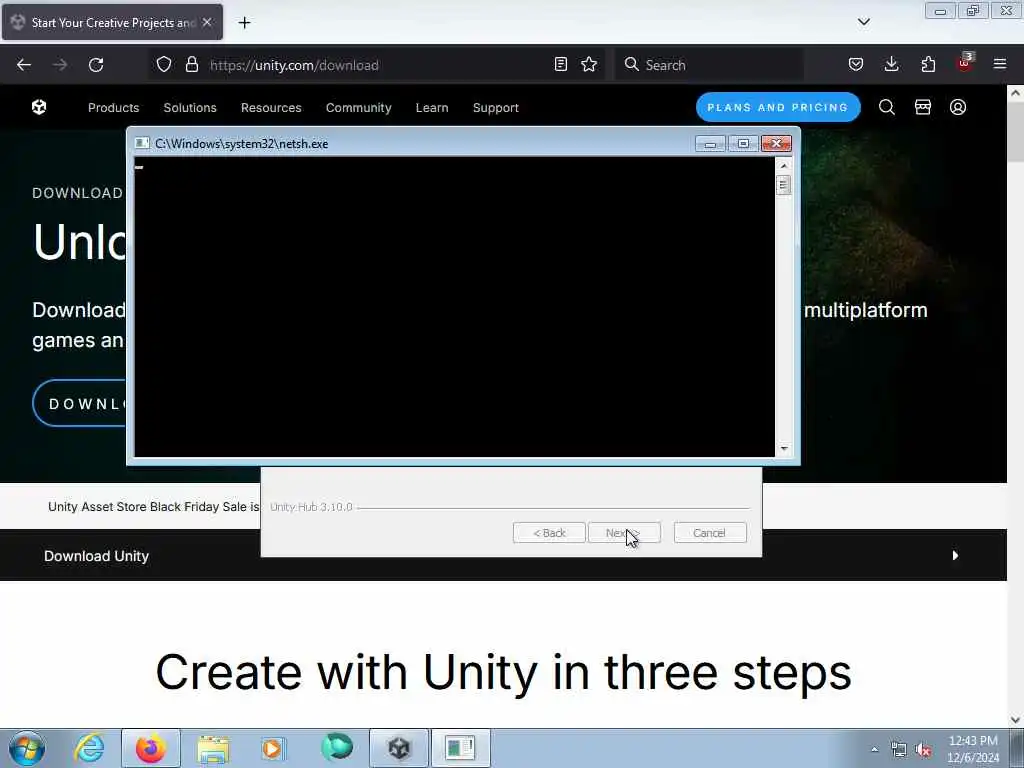1024x768 pixels.
Task: Click the console scrollbar thumb
Action: pyautogui.click(x=783, y=185)
